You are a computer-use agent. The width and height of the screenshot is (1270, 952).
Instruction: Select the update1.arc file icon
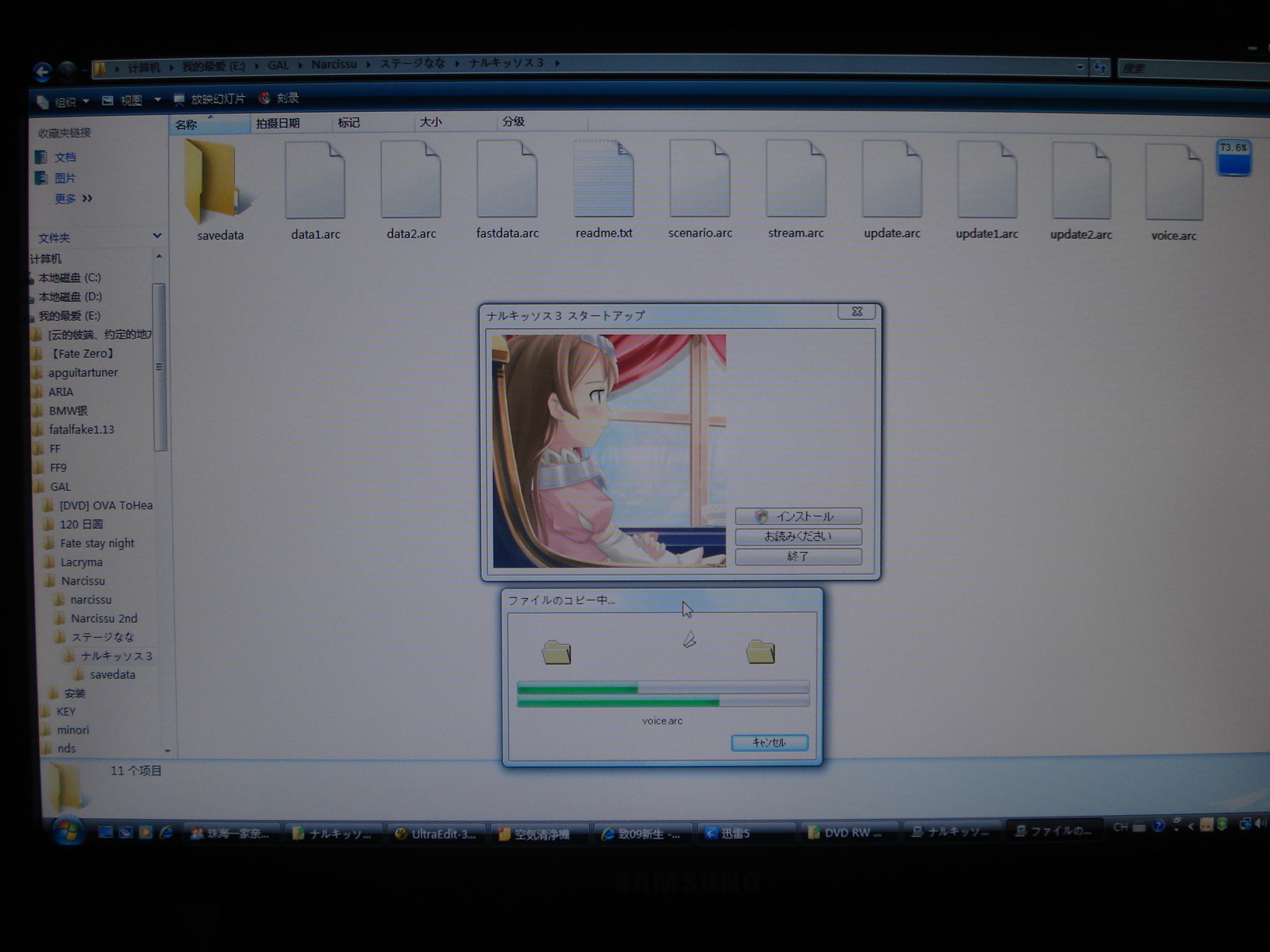tap(987, 180)
